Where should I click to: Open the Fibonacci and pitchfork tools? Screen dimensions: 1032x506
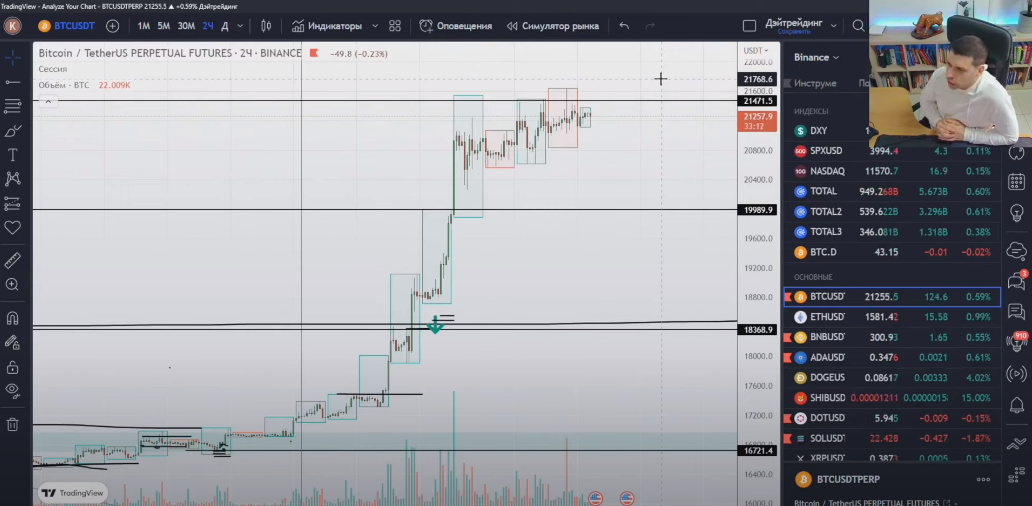[x=13, y=106]
